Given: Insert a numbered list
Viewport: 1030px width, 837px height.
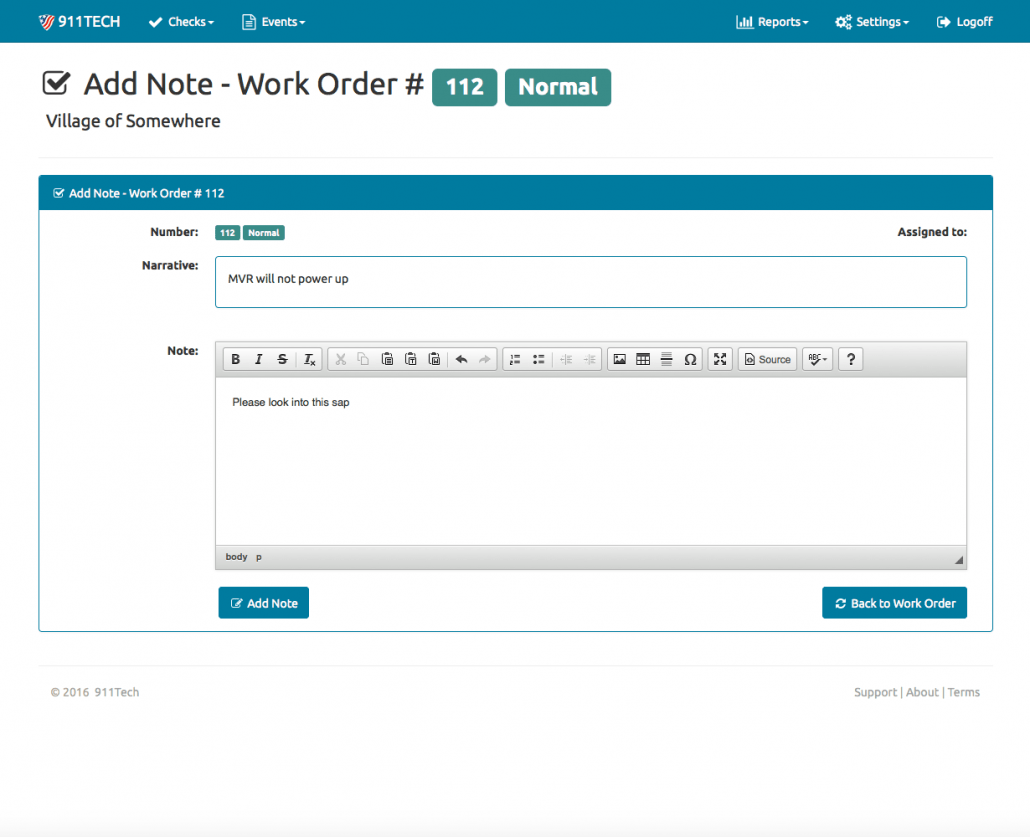Looking at the screenshot, I should [515, 360].
